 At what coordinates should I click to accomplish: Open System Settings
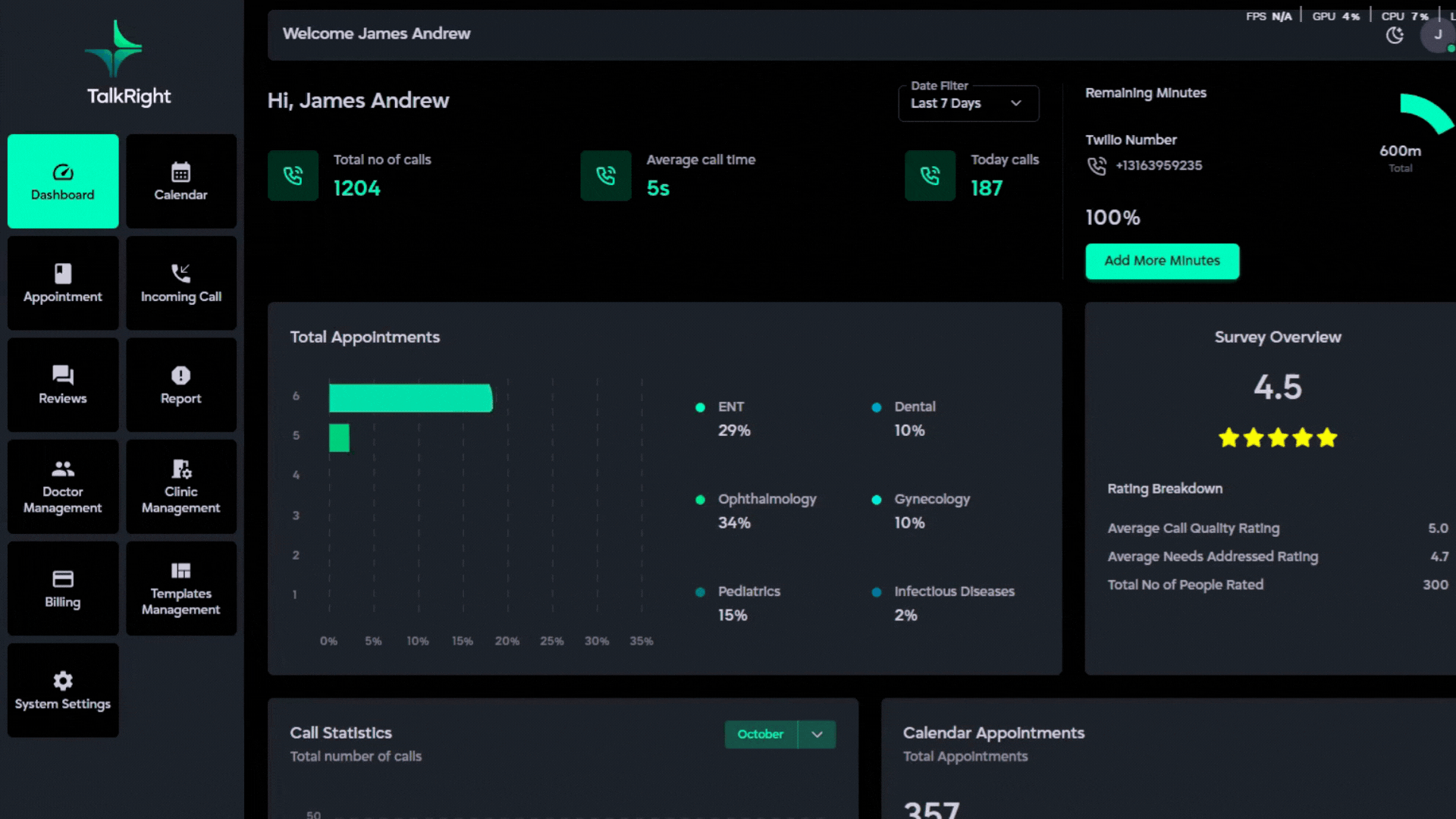pyautogui.click(x=63, y=690)
